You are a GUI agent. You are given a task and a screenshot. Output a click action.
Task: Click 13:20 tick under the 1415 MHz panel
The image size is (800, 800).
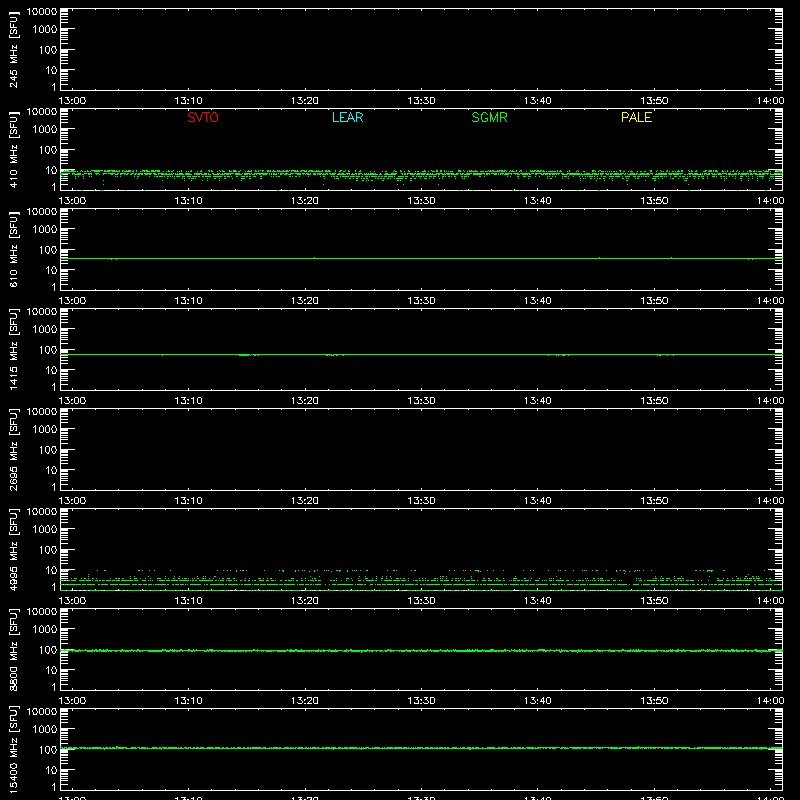[x=305, y=401]
